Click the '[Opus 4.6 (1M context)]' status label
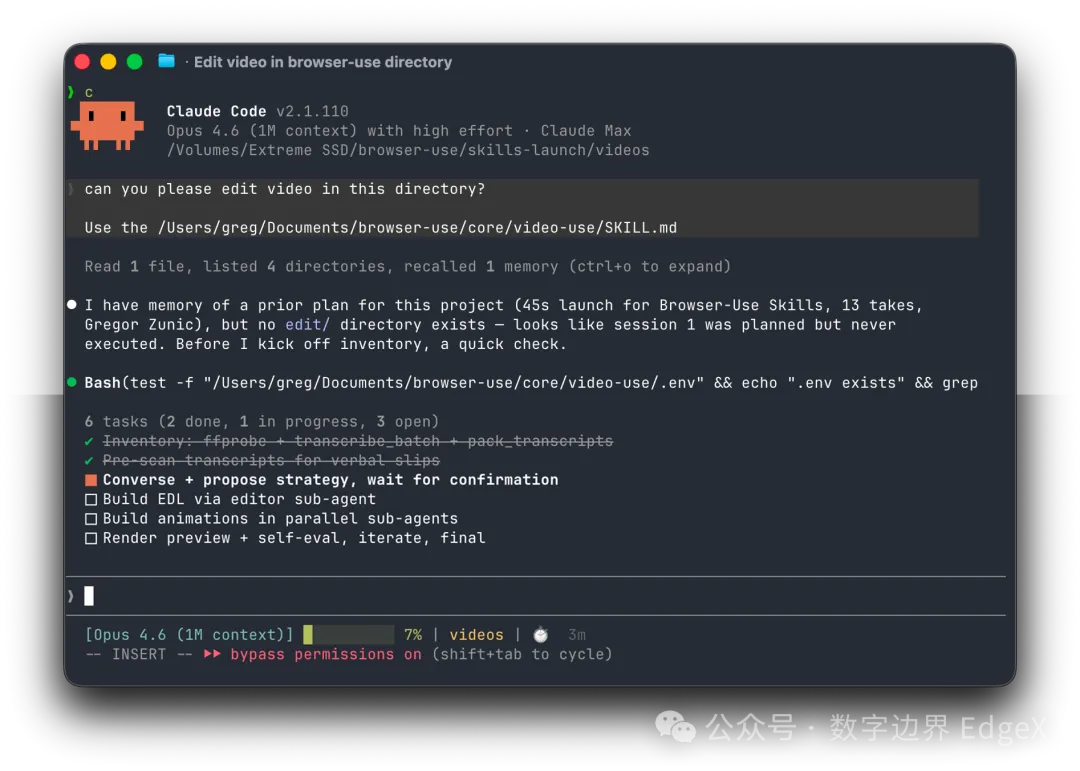The image size is (1080, 771). pos(189,635)
